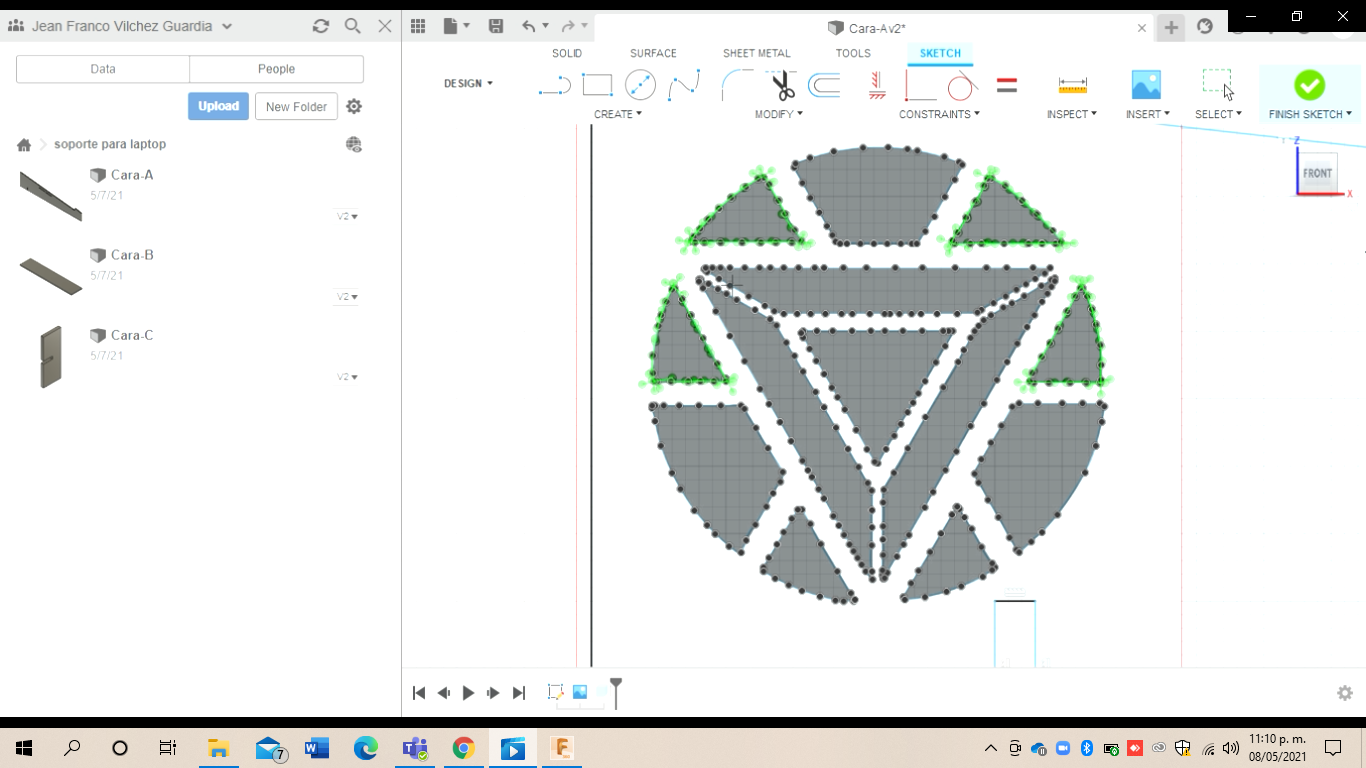Add a new design tab

1171,27
